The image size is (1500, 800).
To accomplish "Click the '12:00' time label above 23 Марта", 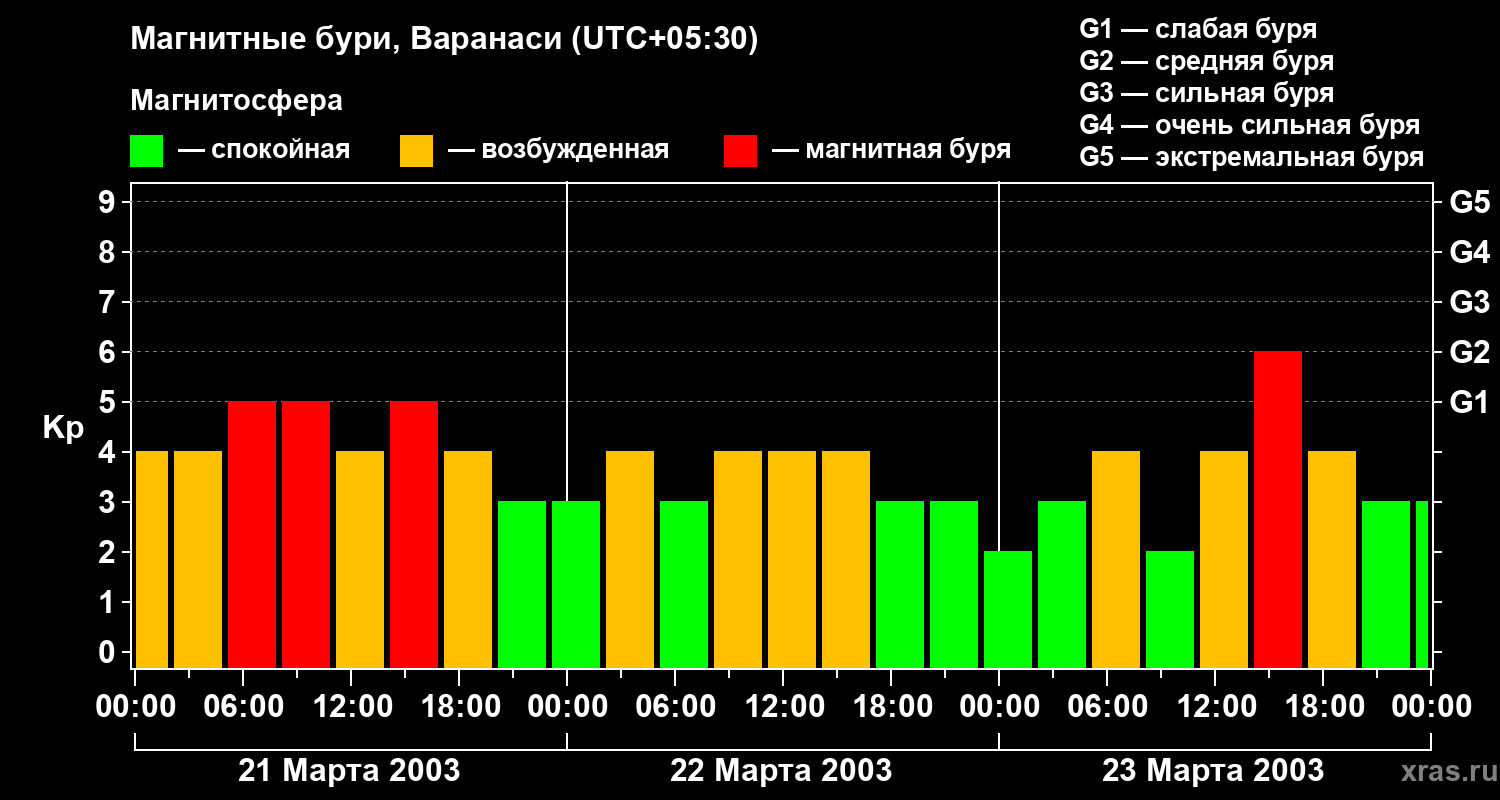I will point(1215,706).
